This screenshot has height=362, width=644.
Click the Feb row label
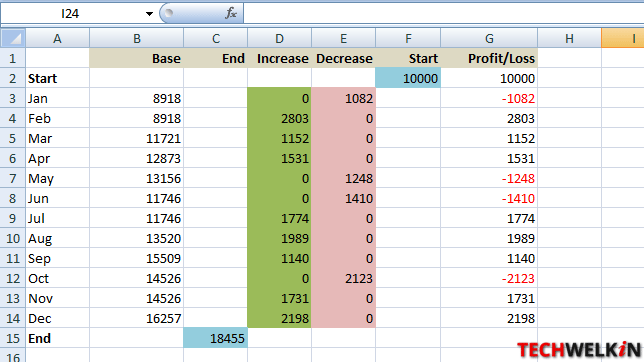click(39, 118)
